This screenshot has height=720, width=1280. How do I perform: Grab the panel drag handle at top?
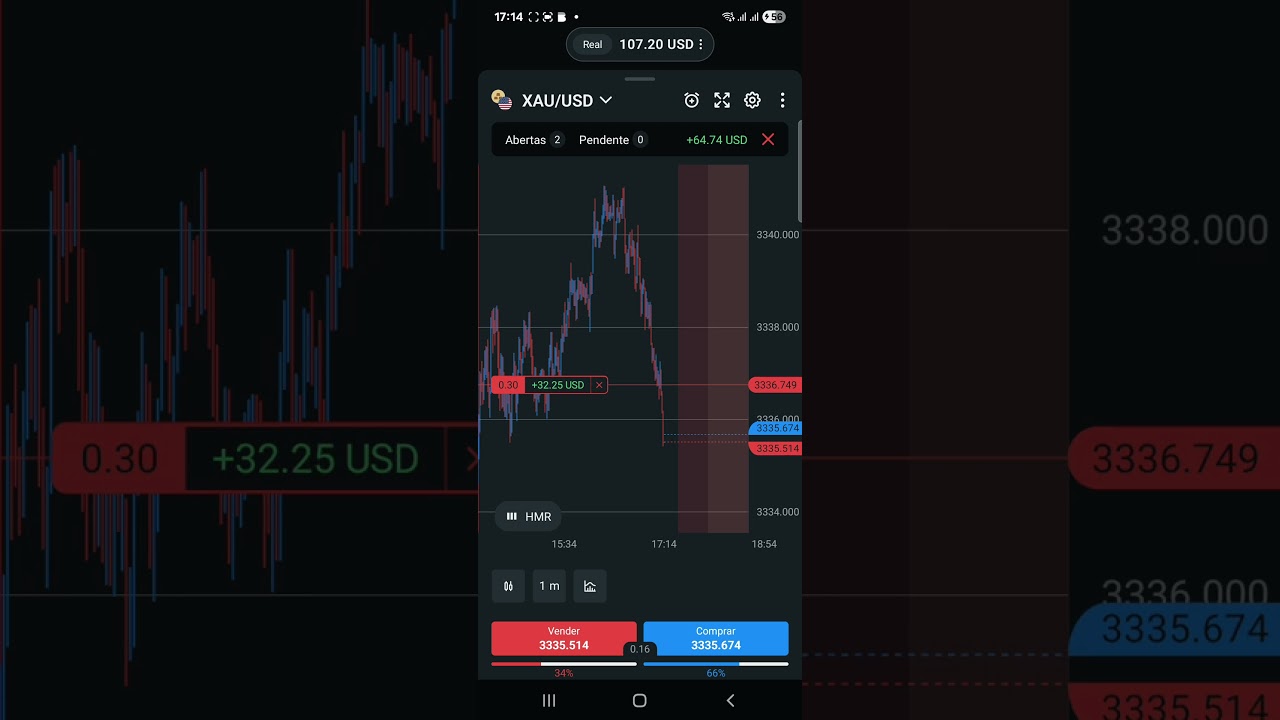[640, 79]
